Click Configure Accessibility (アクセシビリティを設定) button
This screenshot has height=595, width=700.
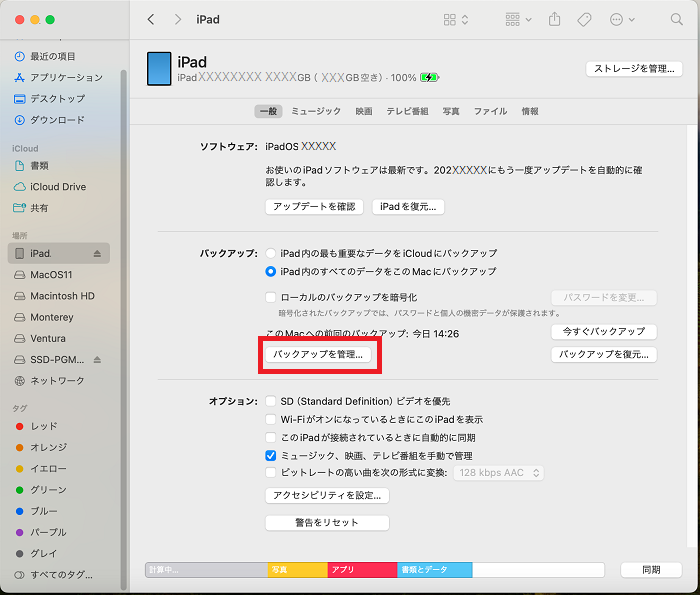click(327, 495)
